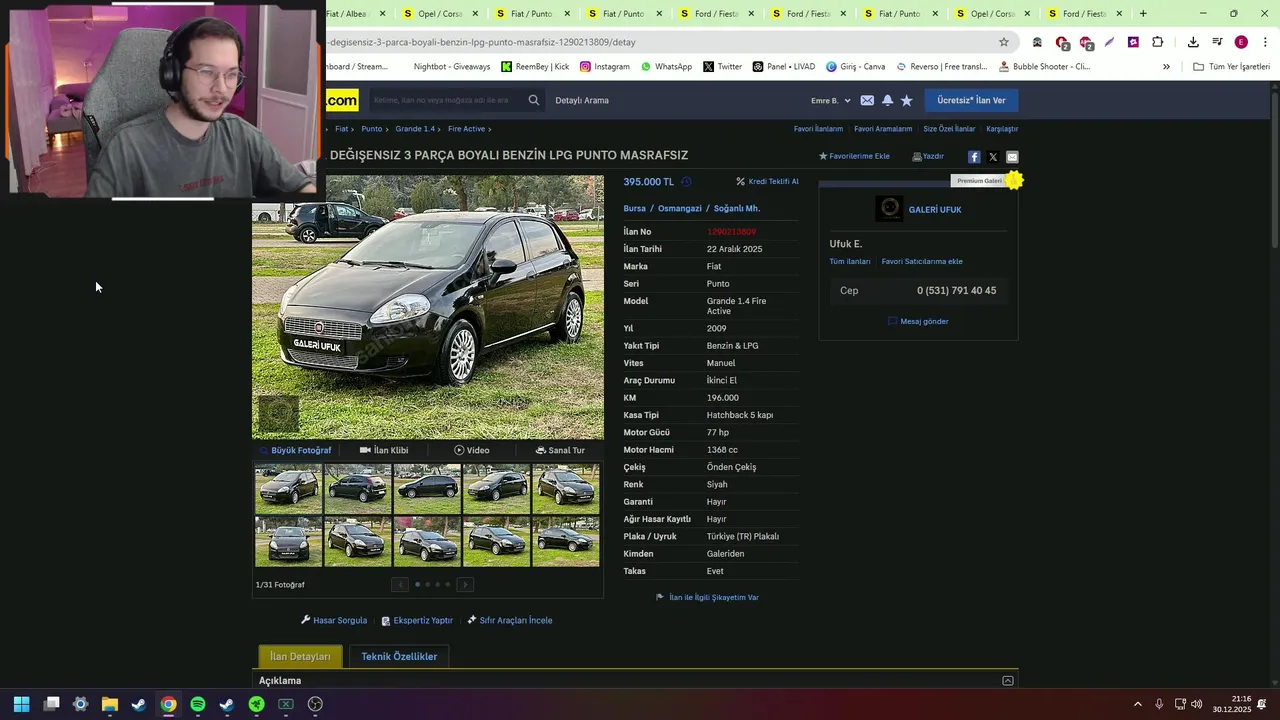
Task: Click Osmangazi location link
Action: 680,208
